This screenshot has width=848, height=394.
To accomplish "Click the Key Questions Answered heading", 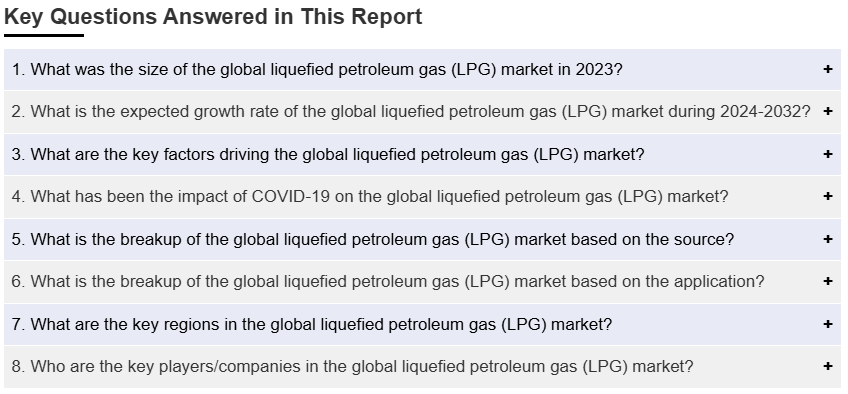I will click(213, 16).
